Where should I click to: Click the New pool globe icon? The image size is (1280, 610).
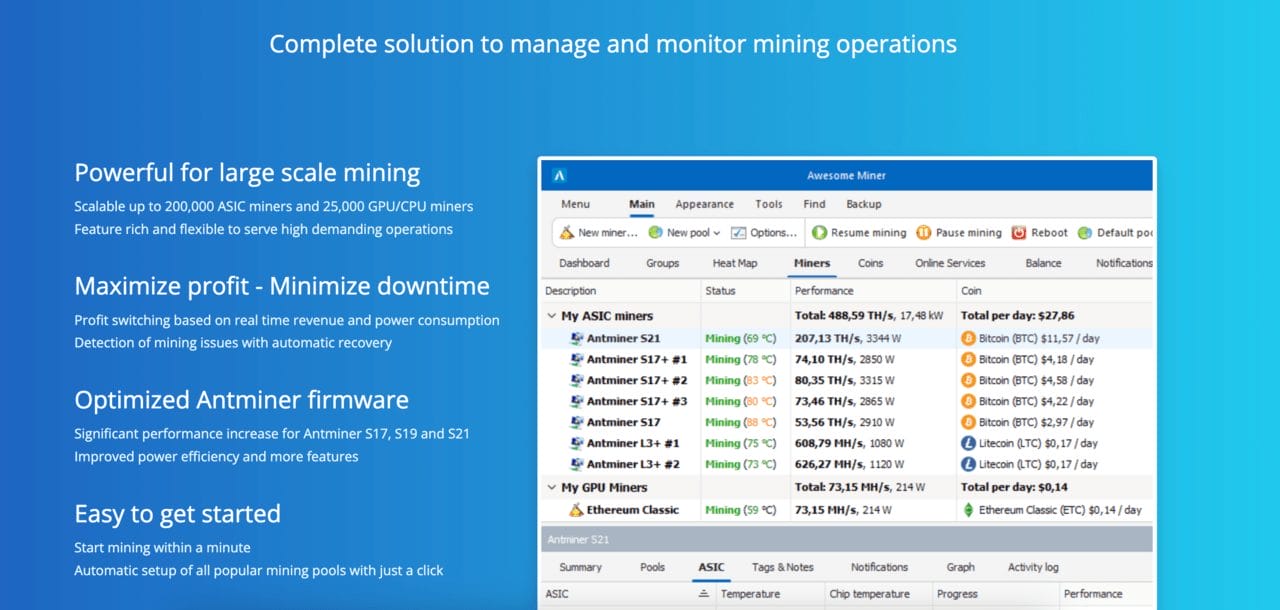pyautogui.click(x=655, y=232)
